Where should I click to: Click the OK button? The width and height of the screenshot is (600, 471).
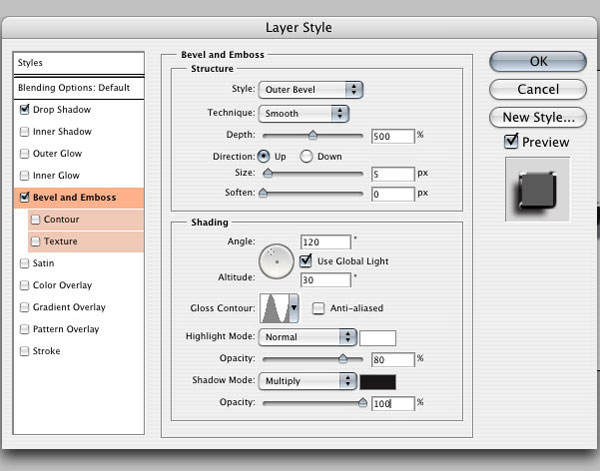(x=538, y=61)
